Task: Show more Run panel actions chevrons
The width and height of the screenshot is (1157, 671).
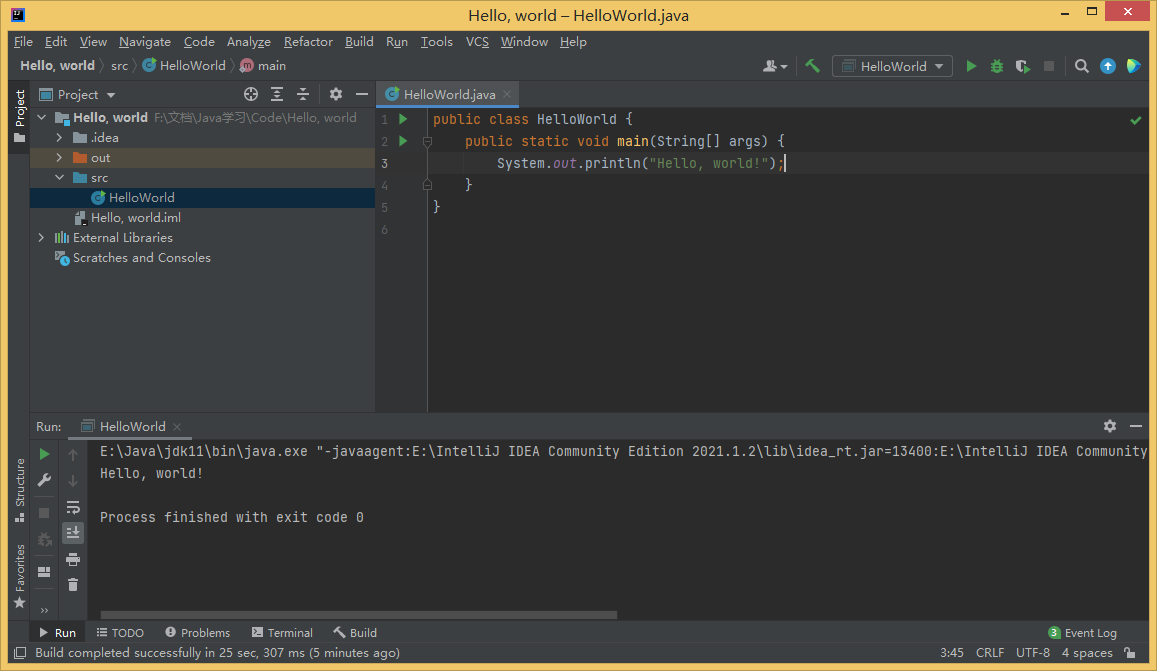Action: (44, 610)
